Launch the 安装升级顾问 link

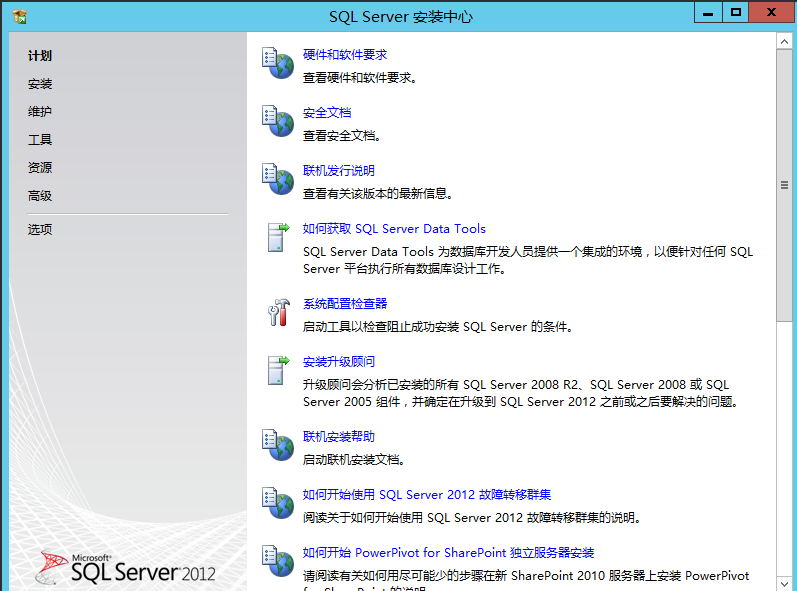tap(339, 362)
